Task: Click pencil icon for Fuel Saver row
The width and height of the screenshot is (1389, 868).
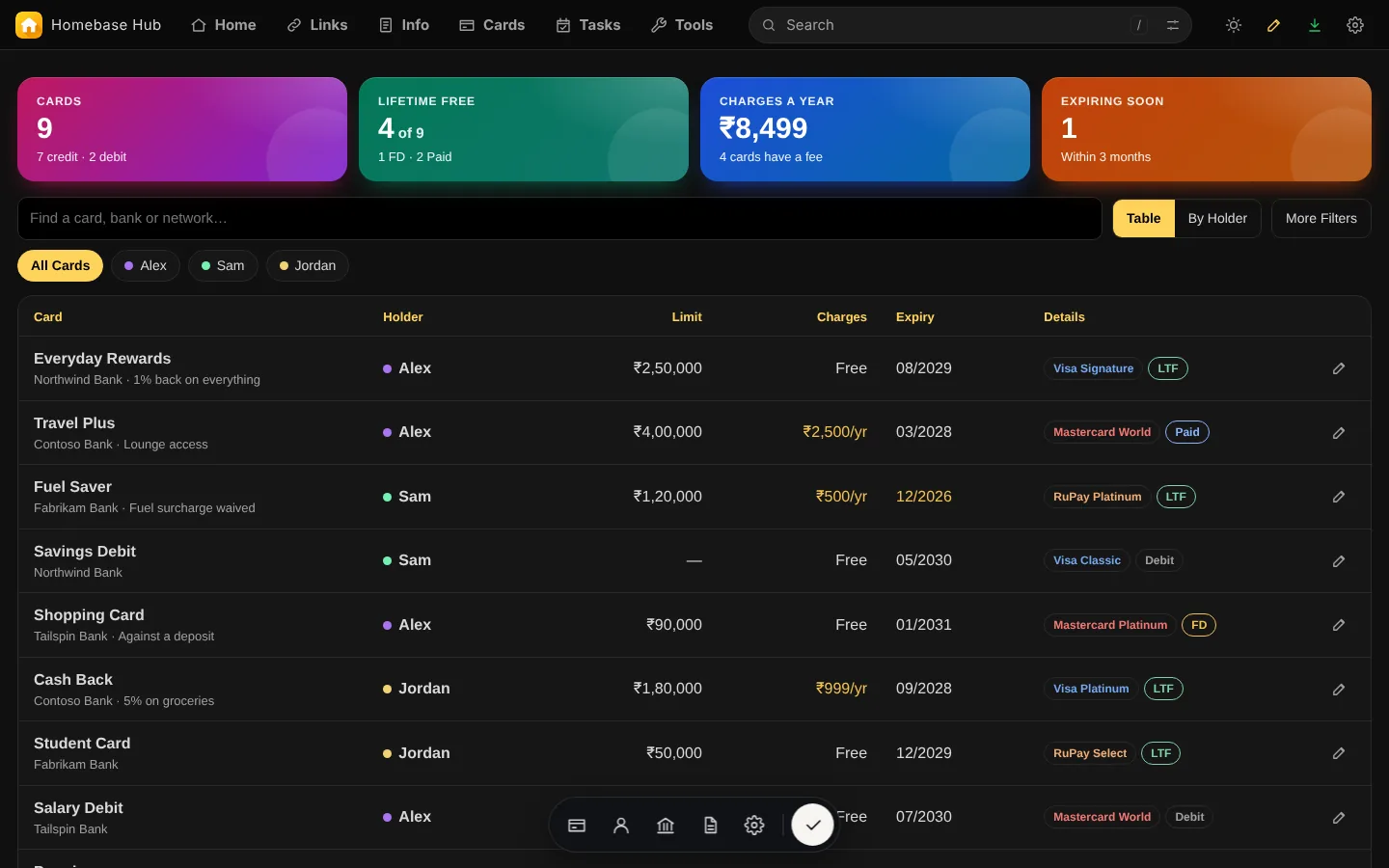Action: [1339, 497]
